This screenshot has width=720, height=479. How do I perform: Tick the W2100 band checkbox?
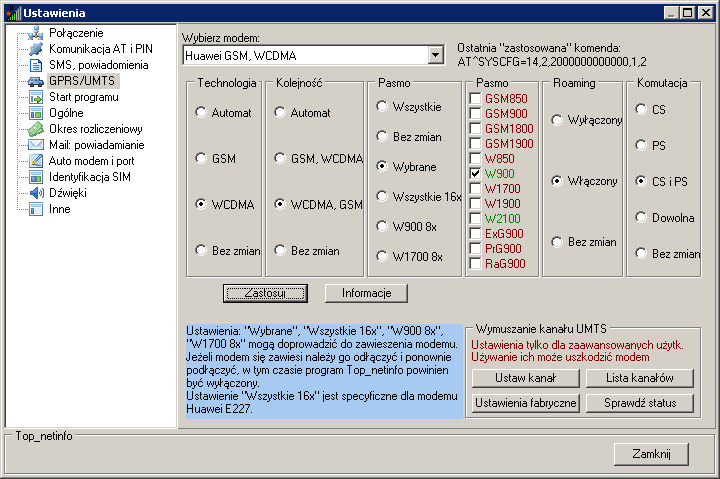coord(476,218)
